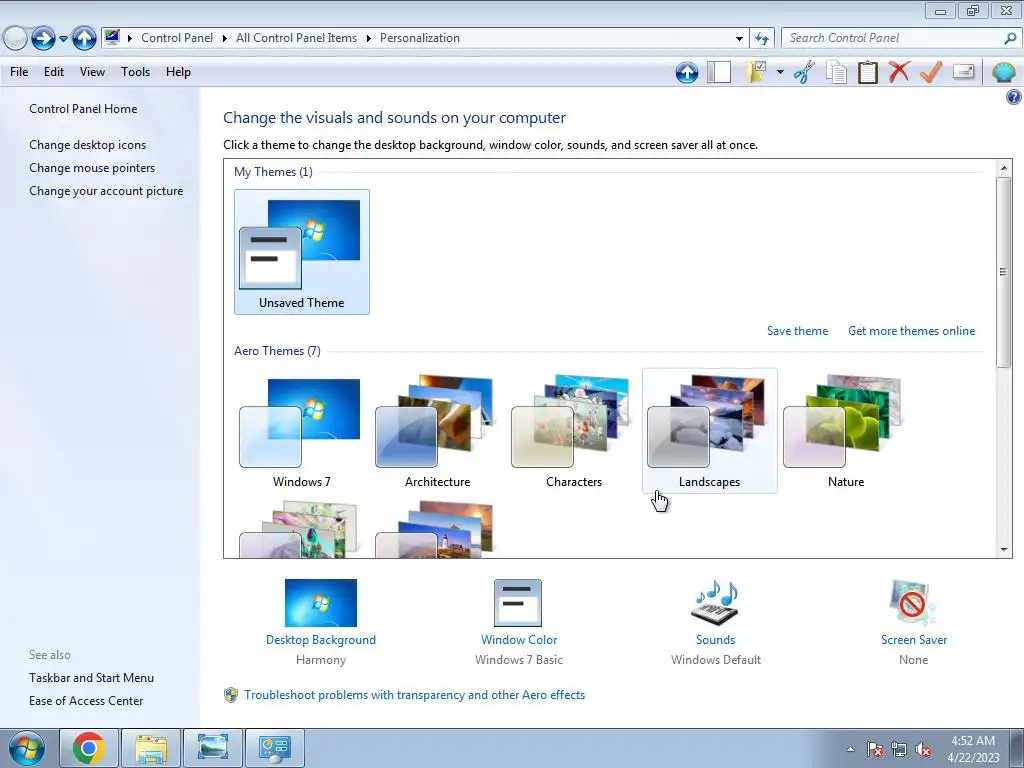This screenshot has width=1024, height=768.
Task: Select the Windows 7 Aero theme
Action: (302, 431)
